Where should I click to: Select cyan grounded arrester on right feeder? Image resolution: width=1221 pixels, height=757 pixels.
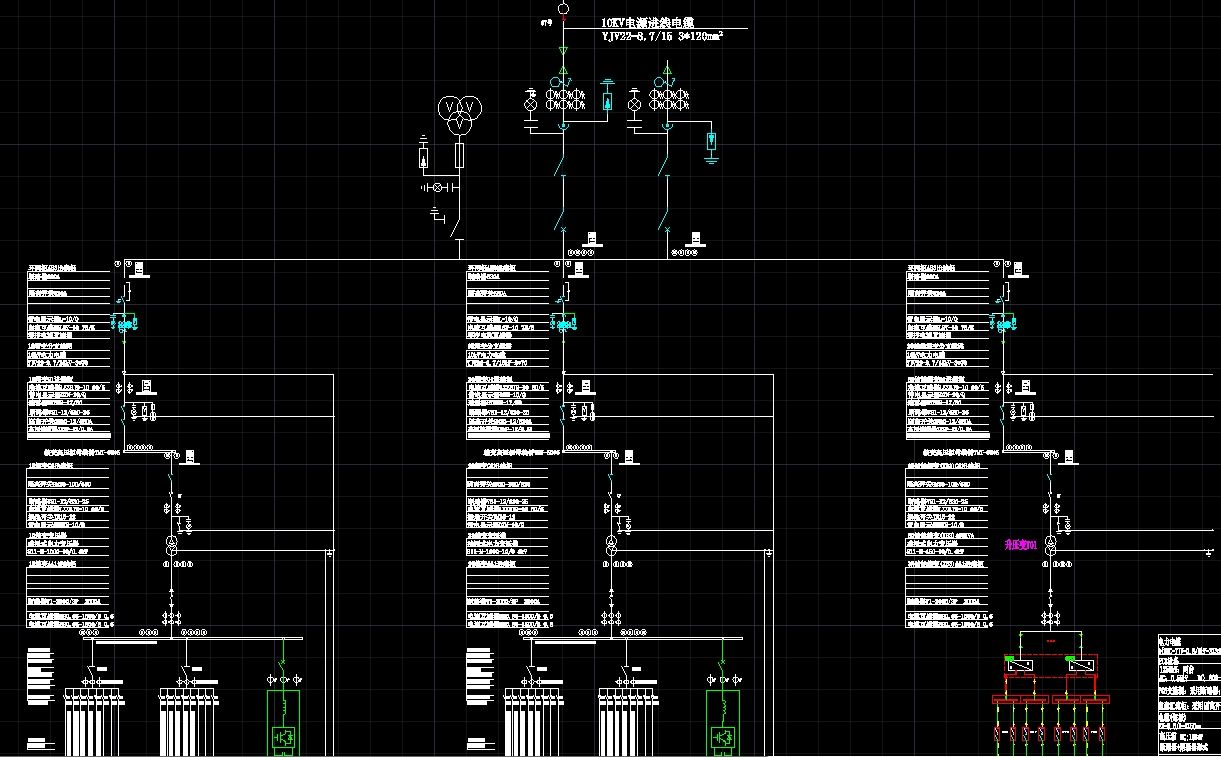click(x=711, y=141)
